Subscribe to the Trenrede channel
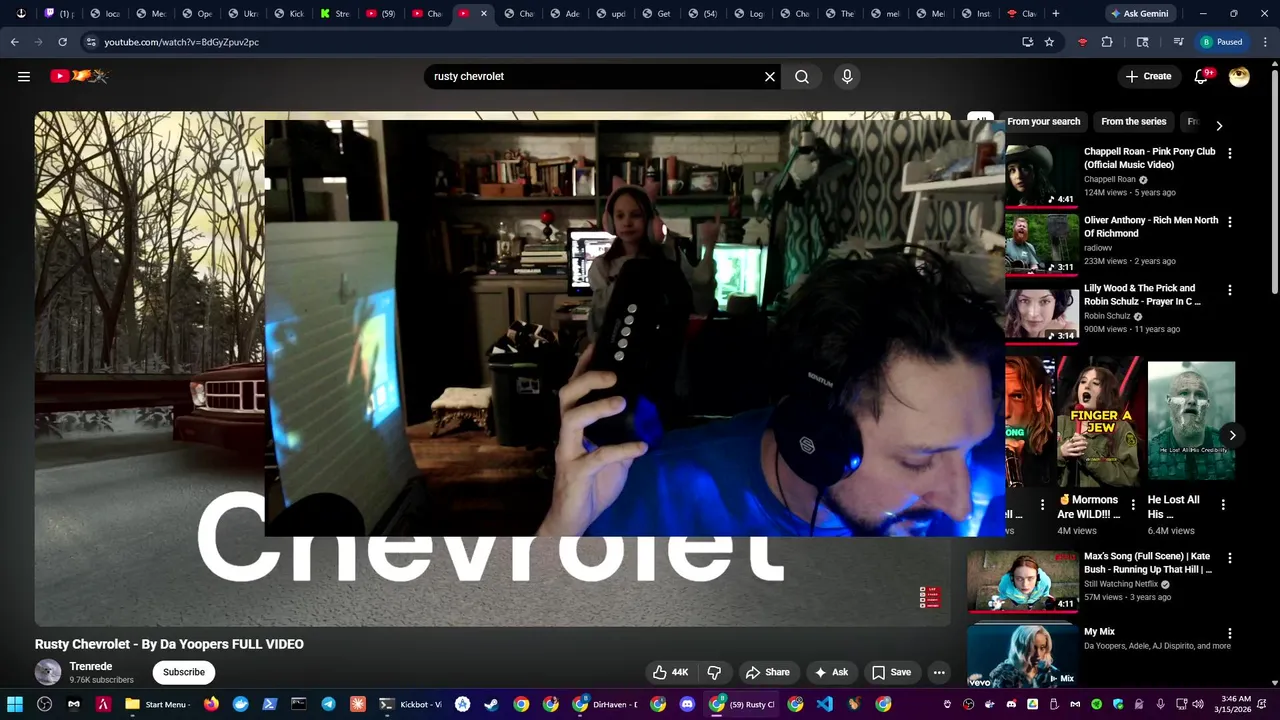The width and height of the screenshot is (1280, 720). click(184, 672)
